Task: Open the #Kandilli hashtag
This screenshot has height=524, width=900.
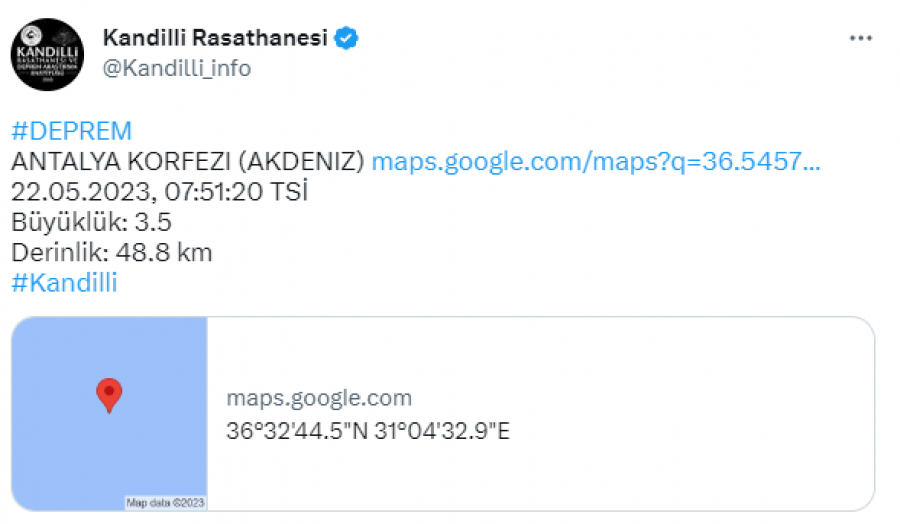Action: point(64,283)
